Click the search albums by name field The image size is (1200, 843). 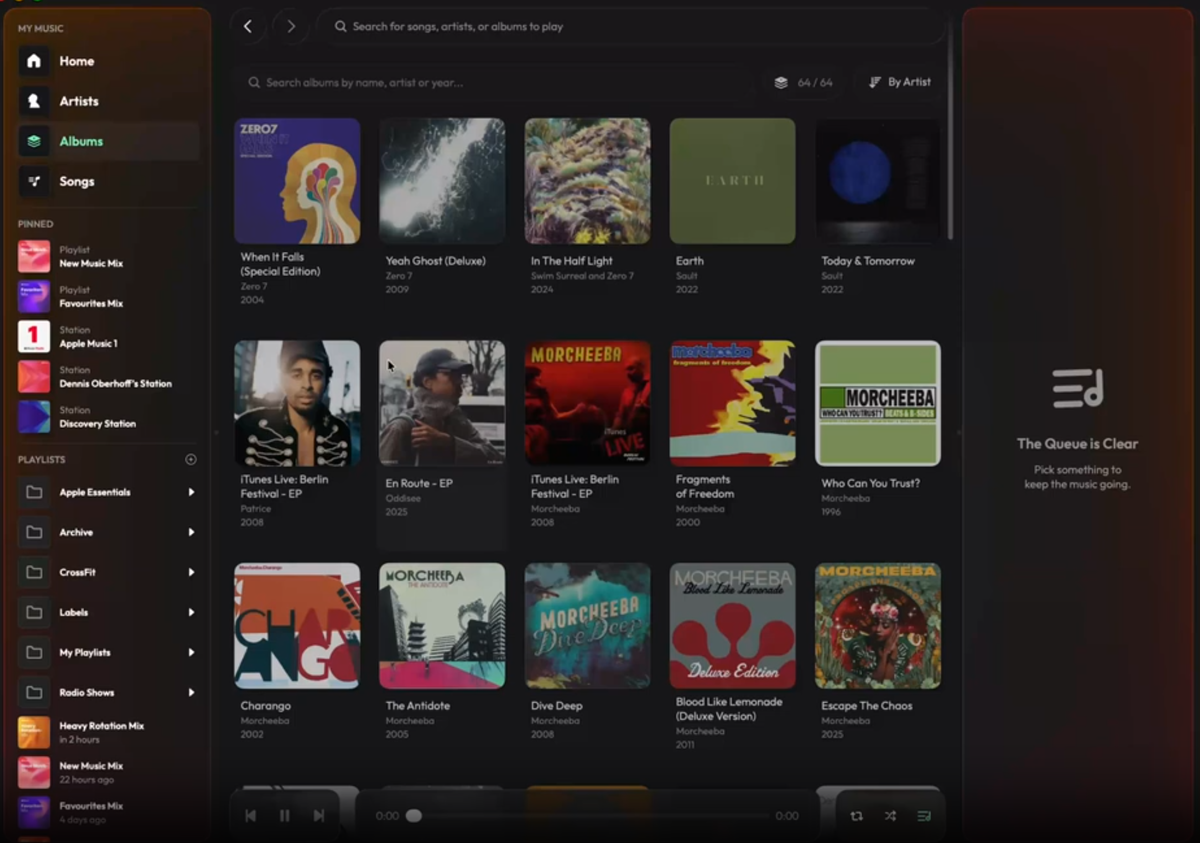click(494, 83)
